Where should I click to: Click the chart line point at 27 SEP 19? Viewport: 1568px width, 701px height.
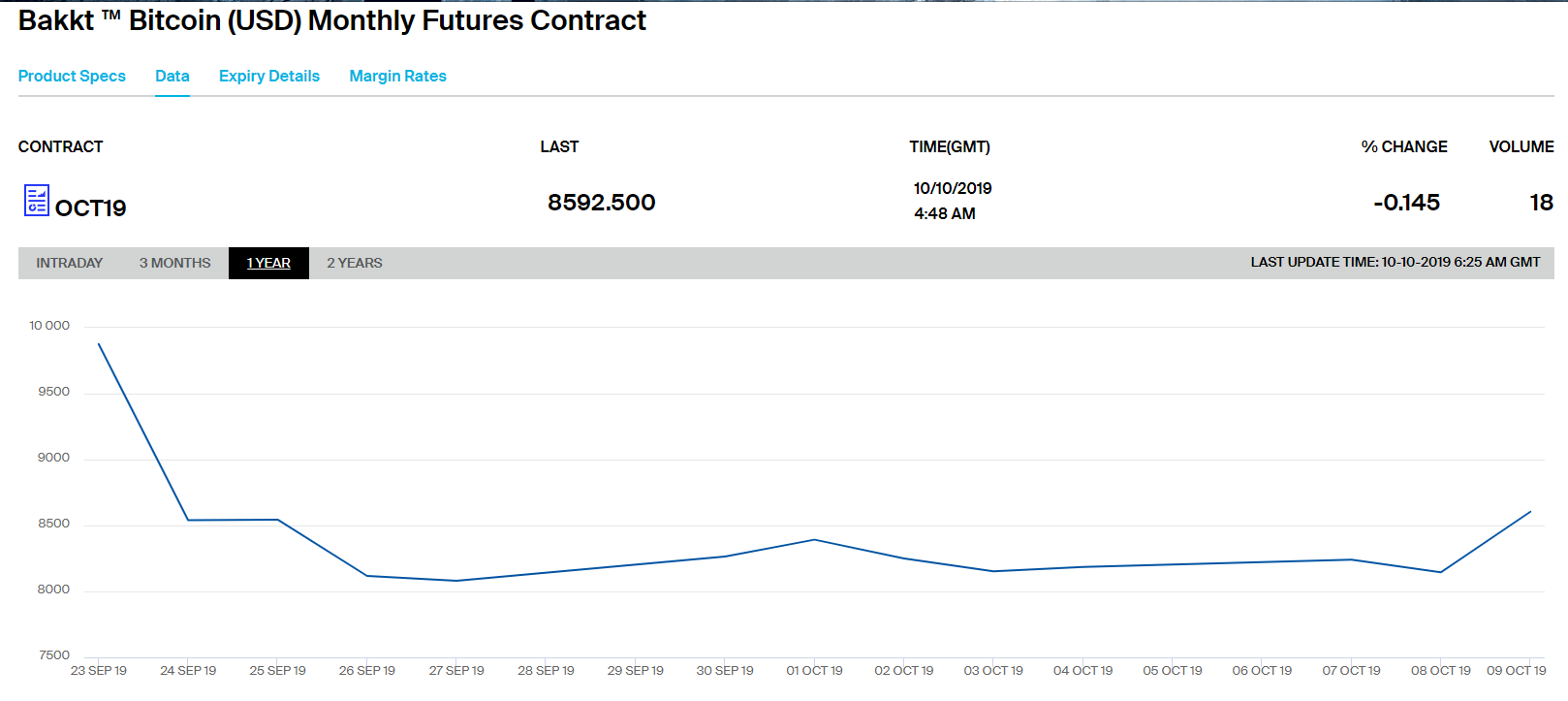point(456,581)
